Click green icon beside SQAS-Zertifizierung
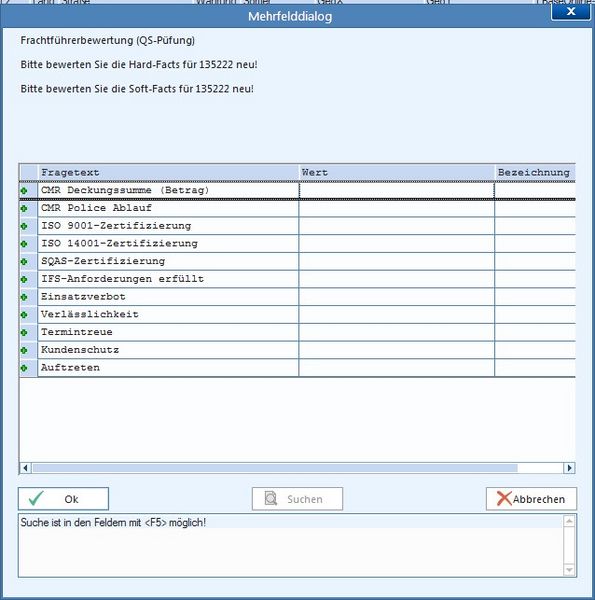Image resolution: width=595 pixels, height=600 pixels. (x=24, y=262)
